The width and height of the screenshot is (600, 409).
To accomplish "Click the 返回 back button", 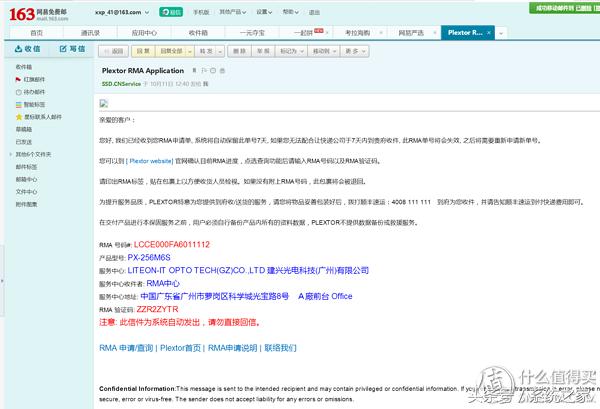I will 113,51.
